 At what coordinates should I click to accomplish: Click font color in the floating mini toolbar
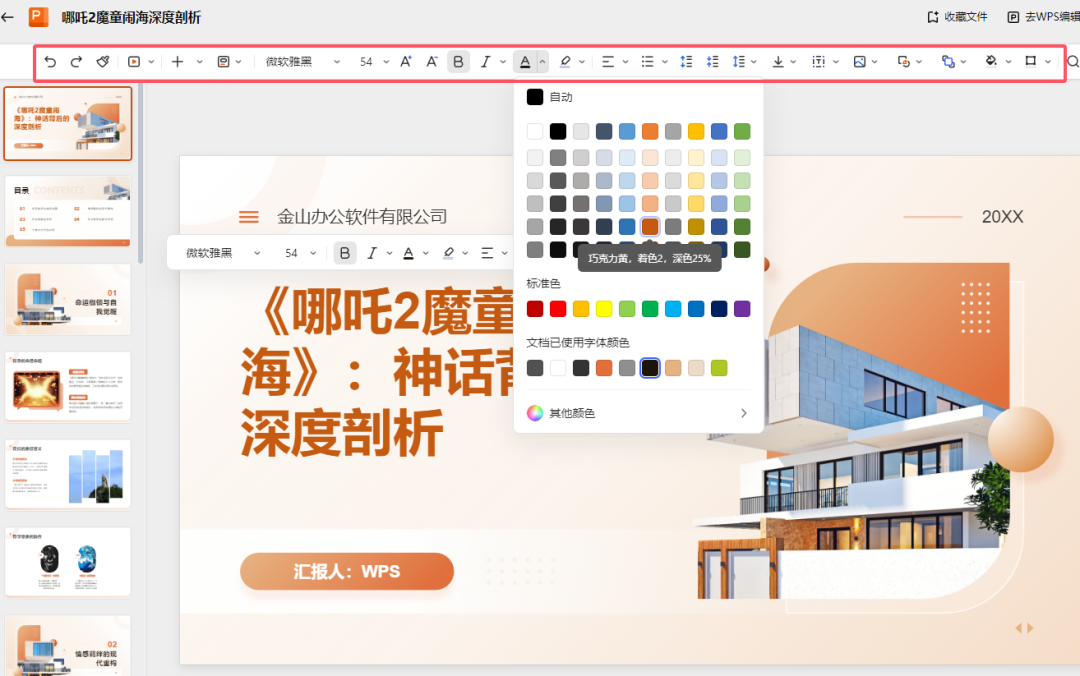coord(408,254)
